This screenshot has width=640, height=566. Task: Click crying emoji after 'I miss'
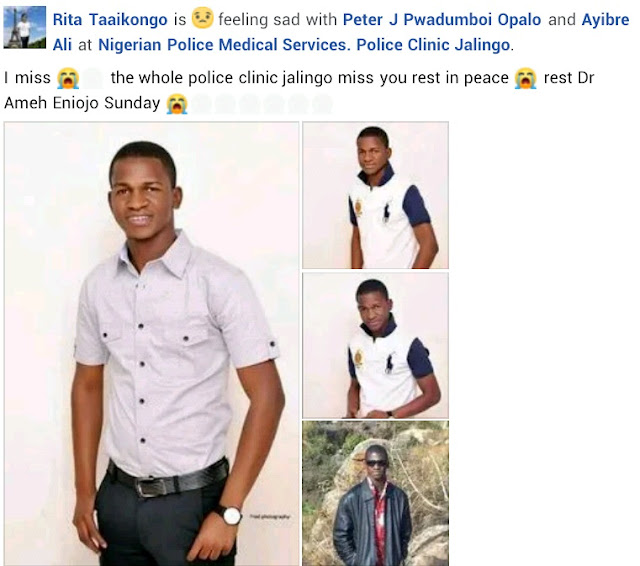[68, 78]
